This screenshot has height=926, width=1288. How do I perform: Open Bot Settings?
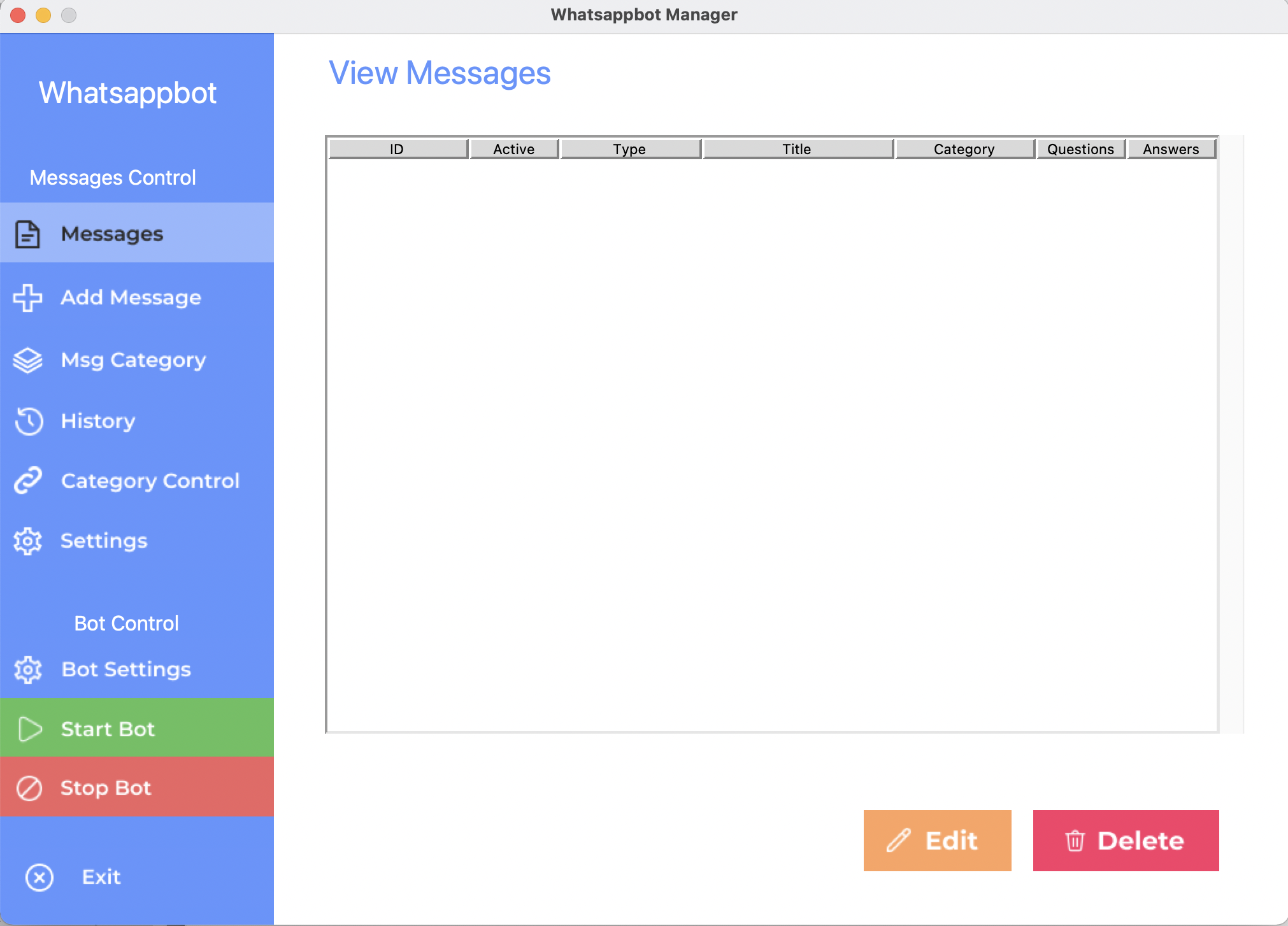tap(137, 669)
